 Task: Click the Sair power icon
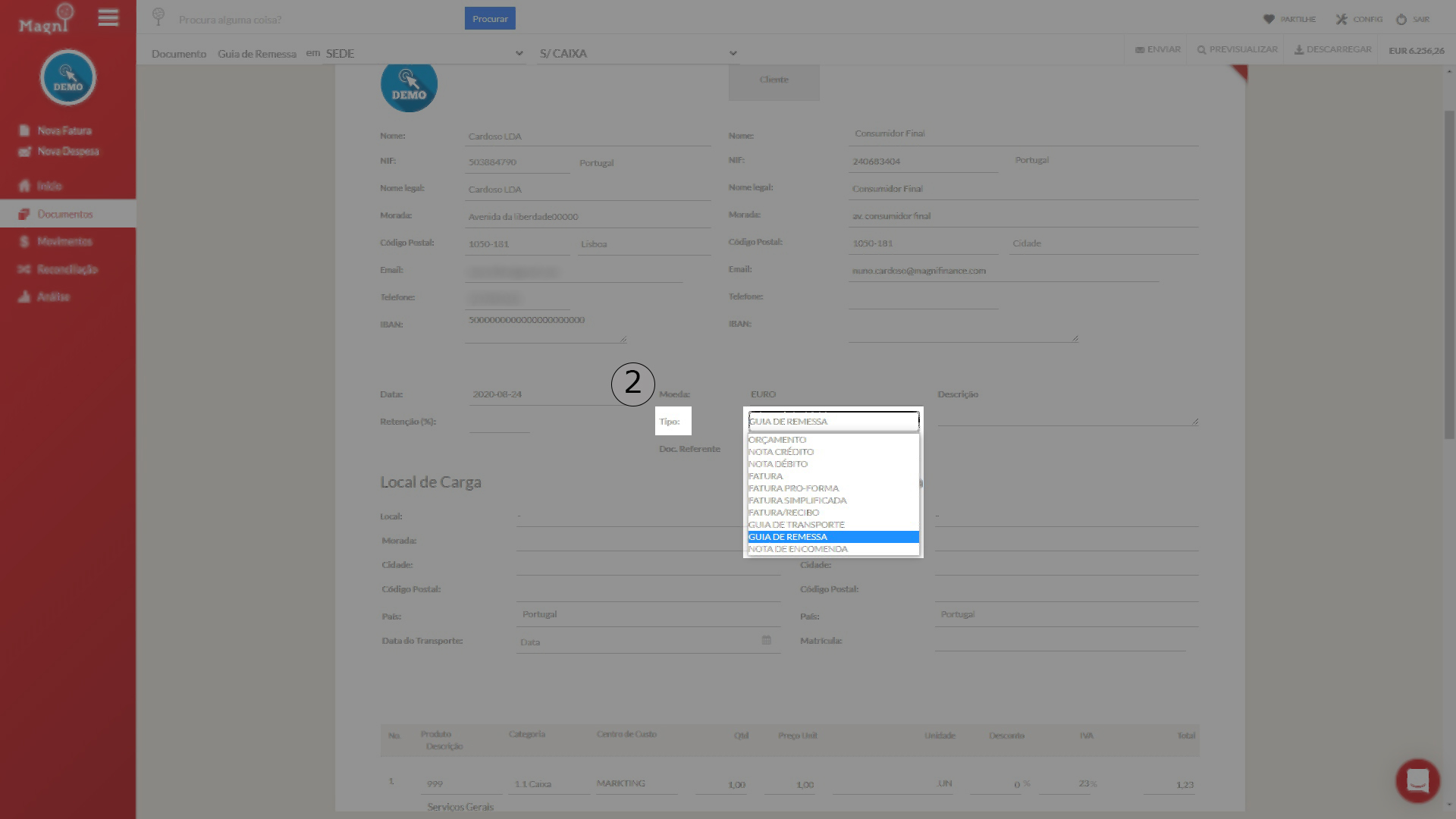(x=1401, y=19)
